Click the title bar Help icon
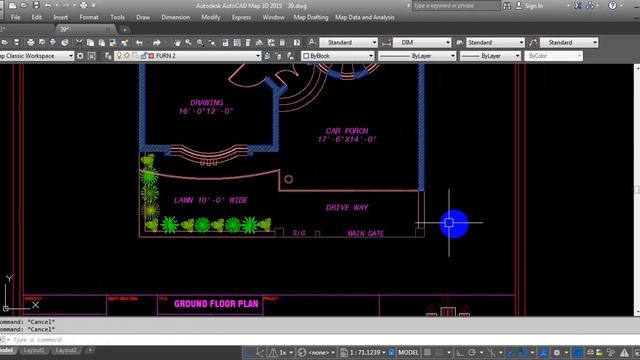The height and width of the screenshot is (360, 640). point(612,6)
